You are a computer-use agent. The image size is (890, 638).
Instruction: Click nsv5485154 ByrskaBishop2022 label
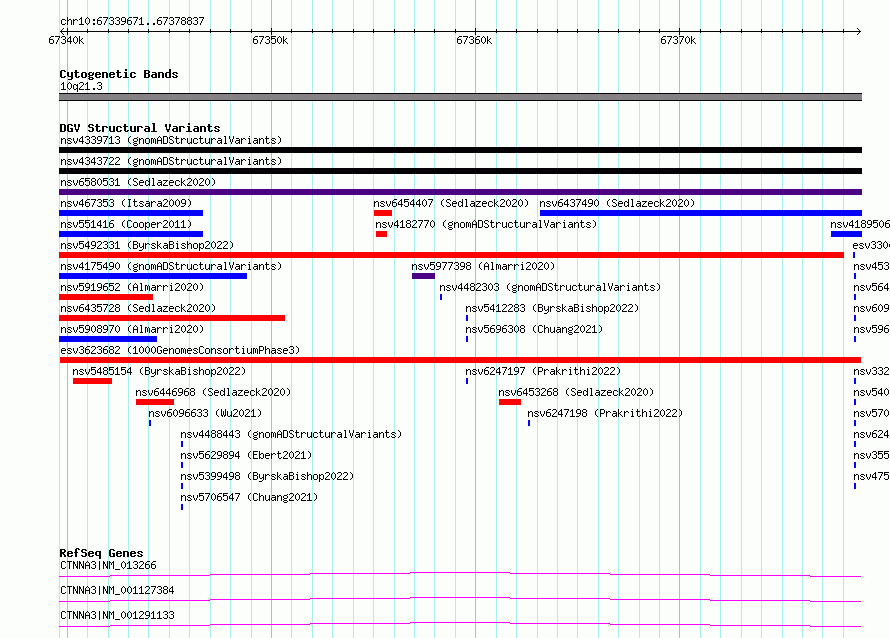159,371
